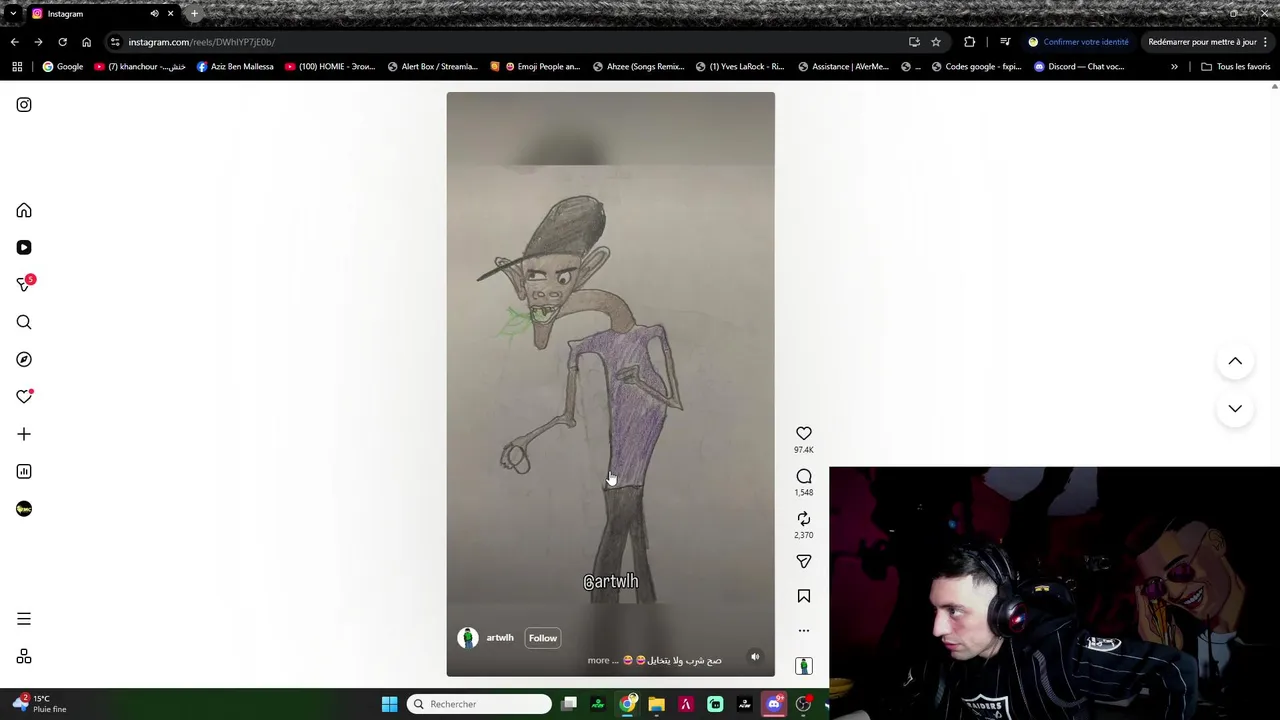Repost the reel

pyautogui.click(x=804, y=519)
